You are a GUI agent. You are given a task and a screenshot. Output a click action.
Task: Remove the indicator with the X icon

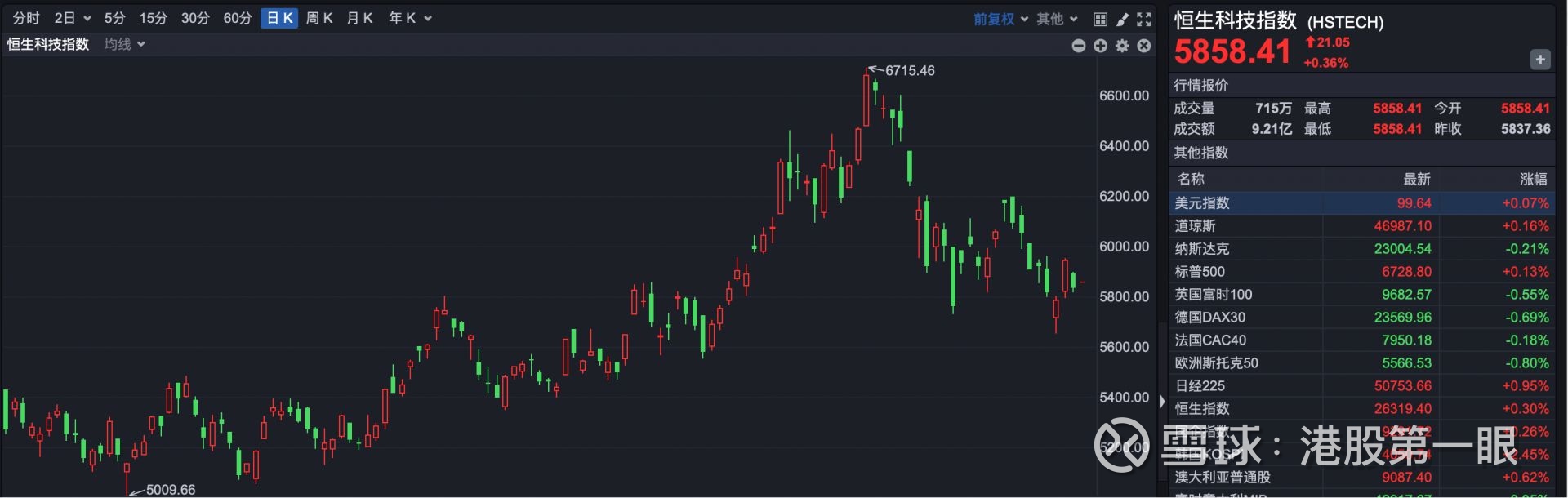tap(1144, 46)
